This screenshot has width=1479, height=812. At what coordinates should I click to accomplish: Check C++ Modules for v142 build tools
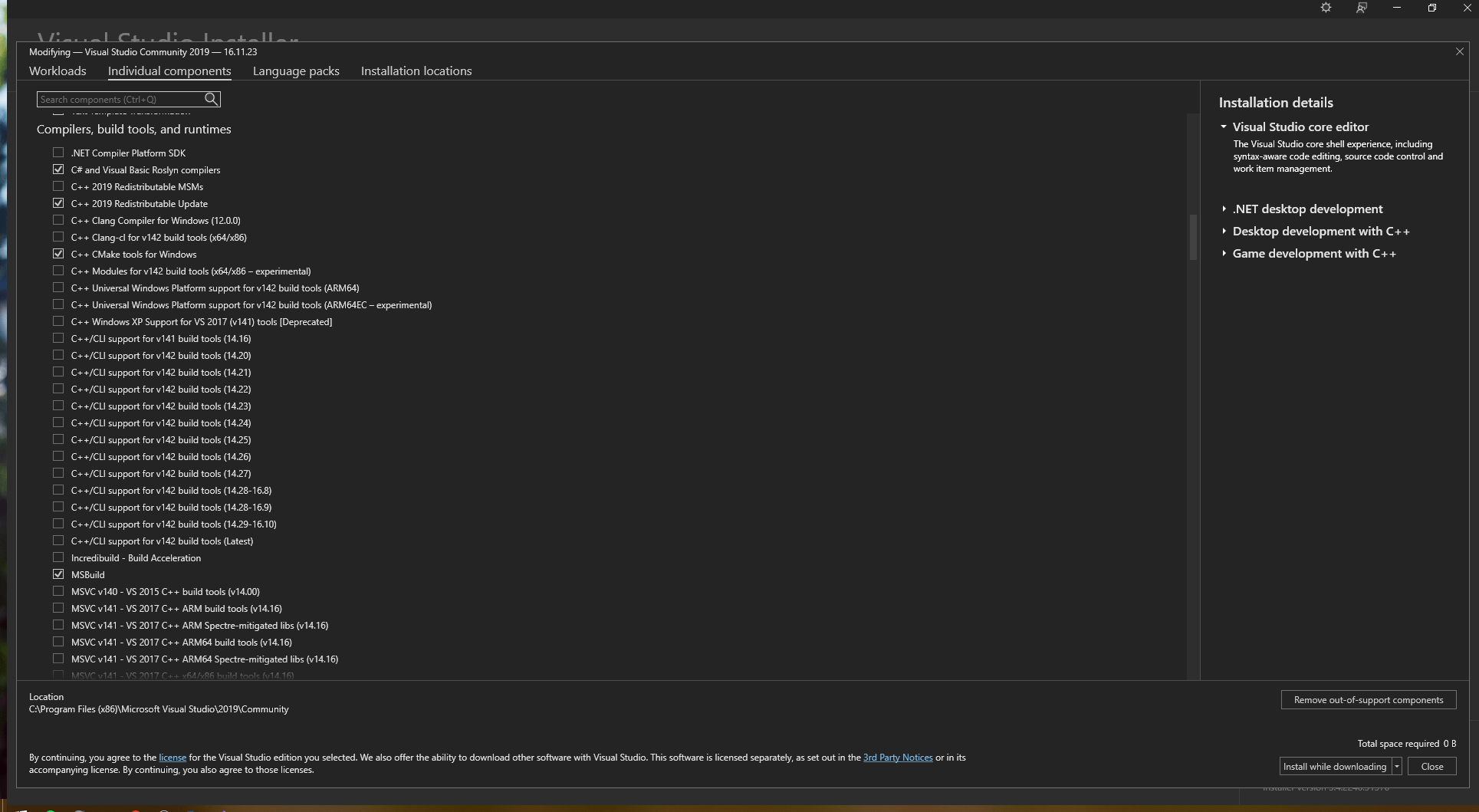pos(58,271)
